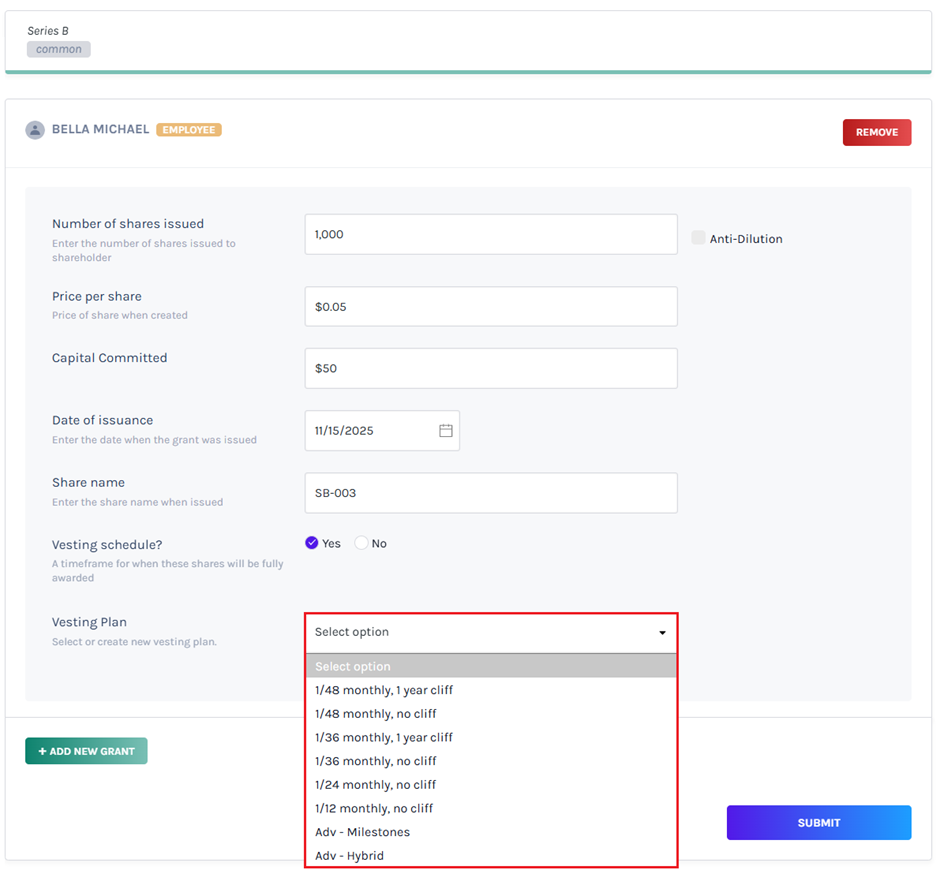Pick 1/36 monthly, 1 year cliff
Image resolution: width=940 pixels, height=870 pixels.
point(384,737)
